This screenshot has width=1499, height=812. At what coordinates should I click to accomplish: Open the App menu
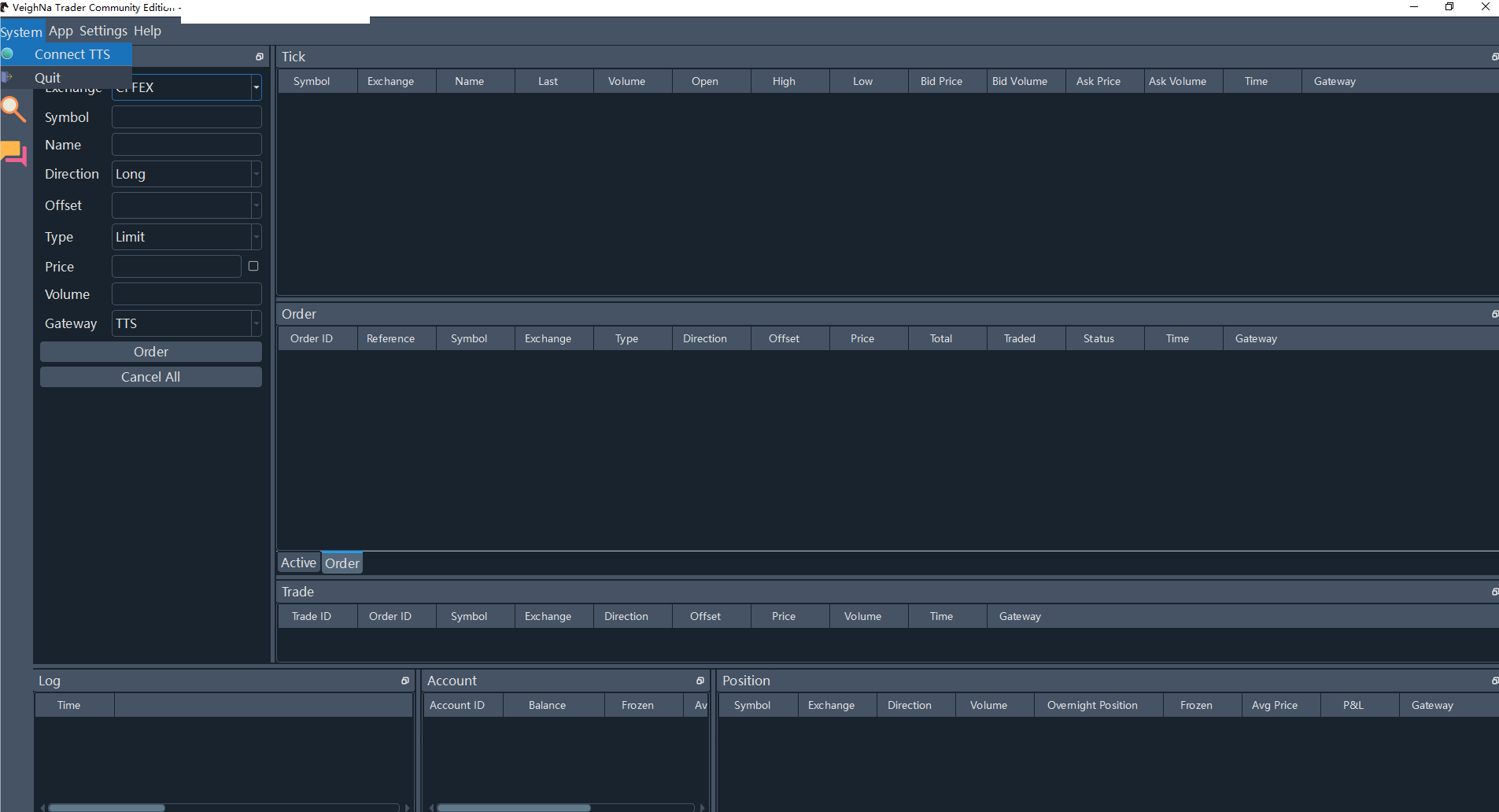(61, 31)
